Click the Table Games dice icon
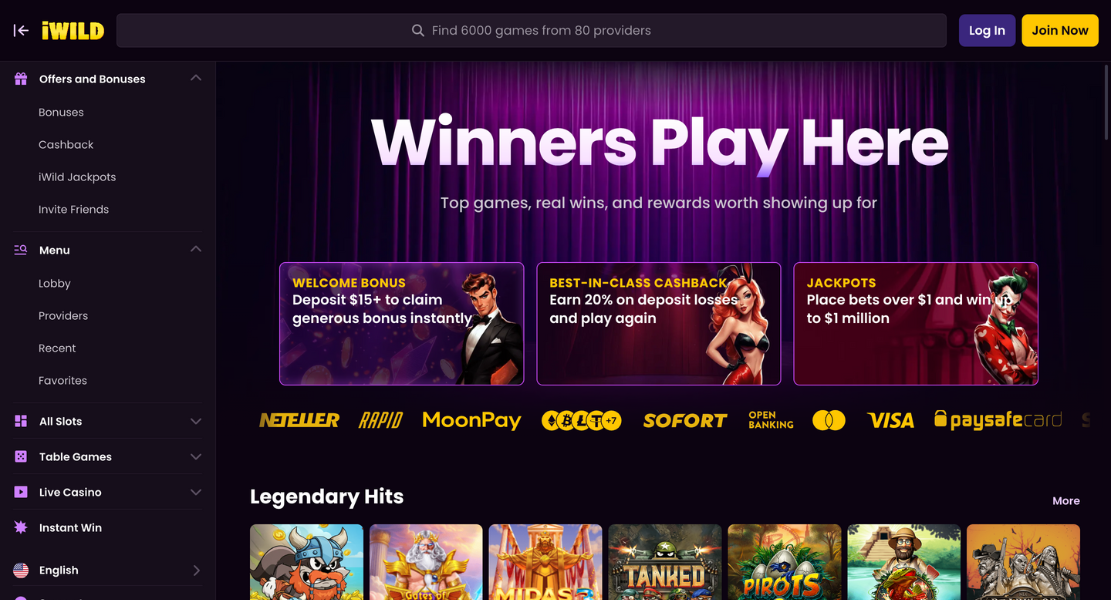Screen dimensions: 1111x600 pos(21,456)
